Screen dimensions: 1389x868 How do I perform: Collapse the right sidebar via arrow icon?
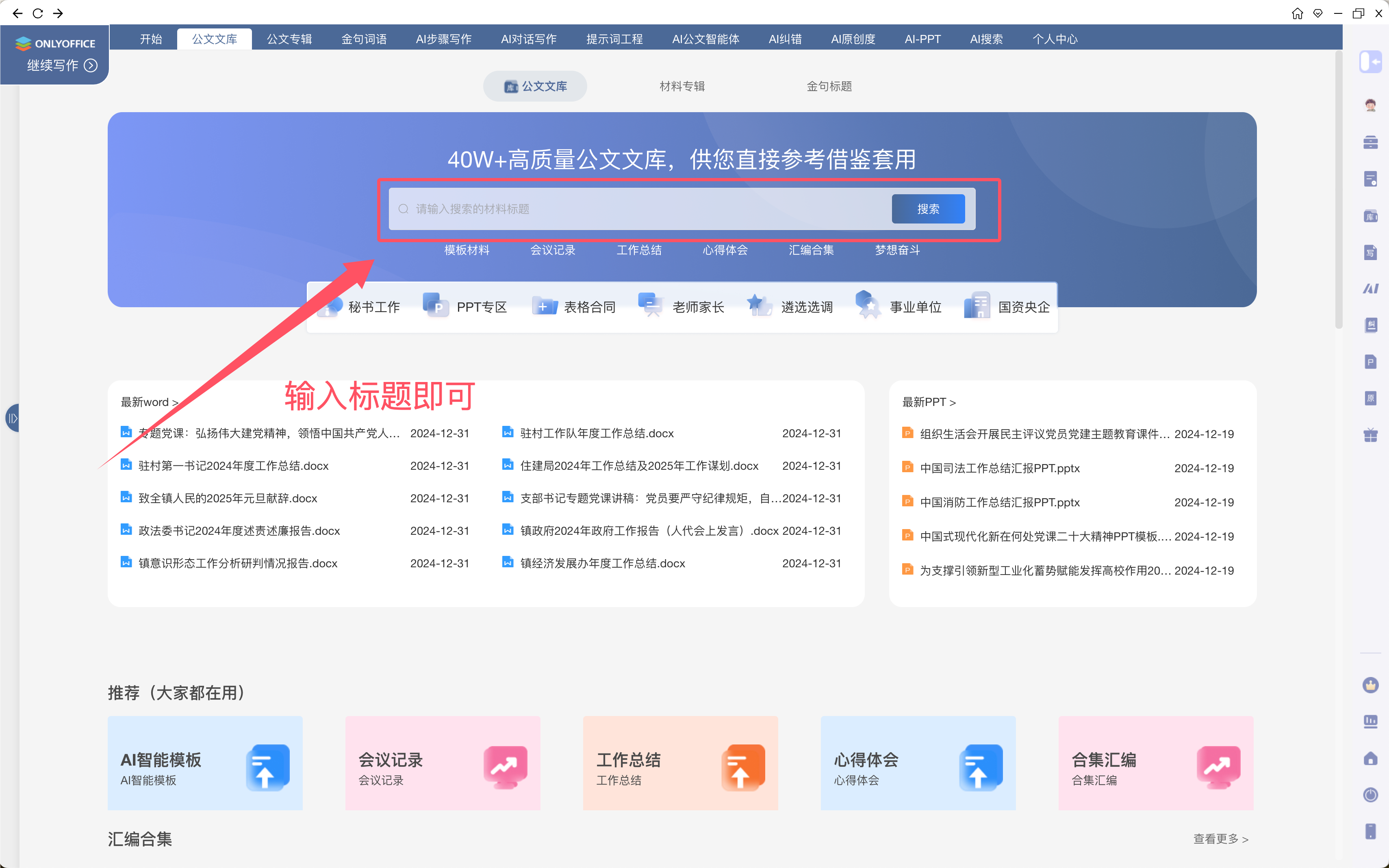[1370, 61]
